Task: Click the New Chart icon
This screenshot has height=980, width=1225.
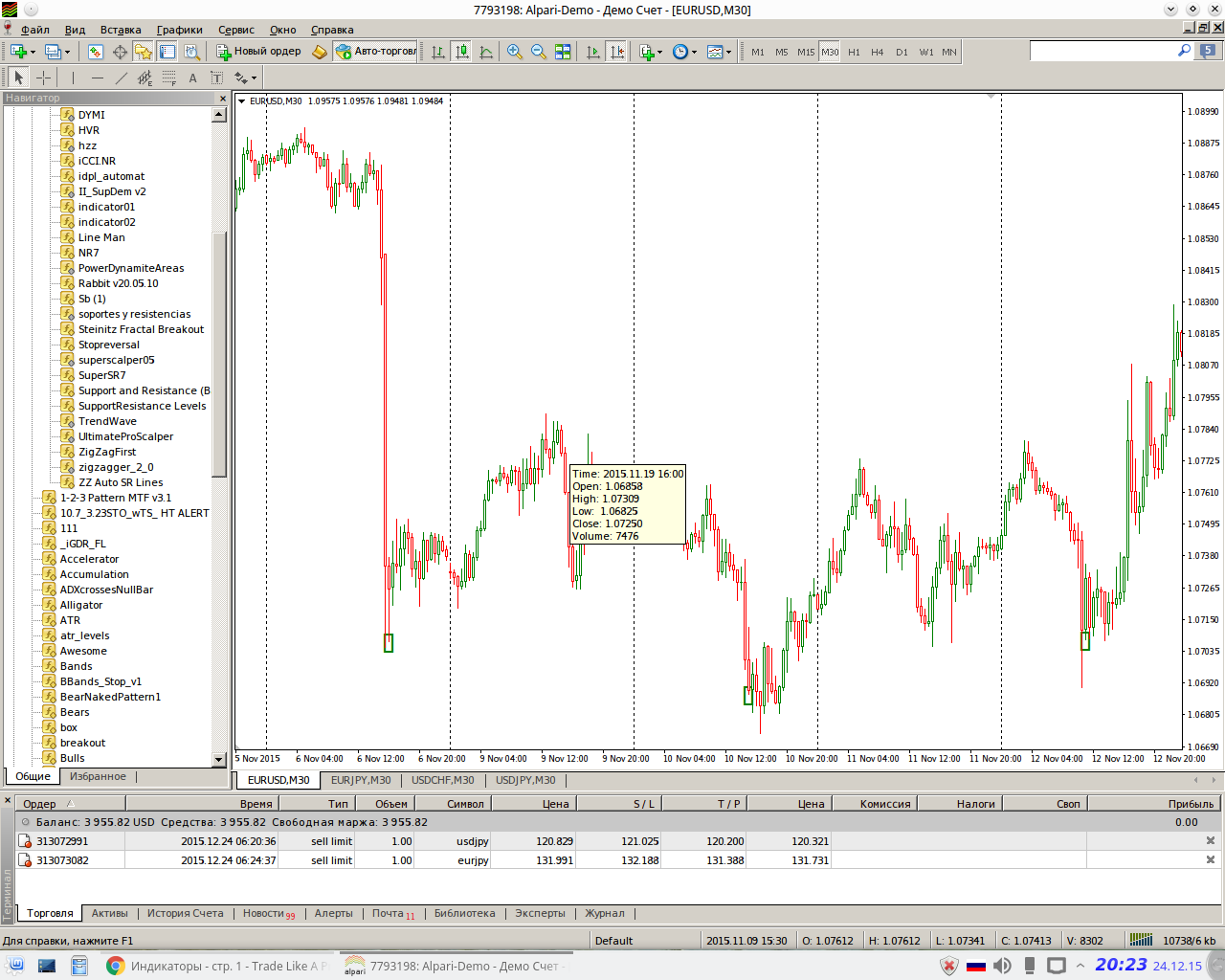Action: pyautogui.click(x=18, y=52)
